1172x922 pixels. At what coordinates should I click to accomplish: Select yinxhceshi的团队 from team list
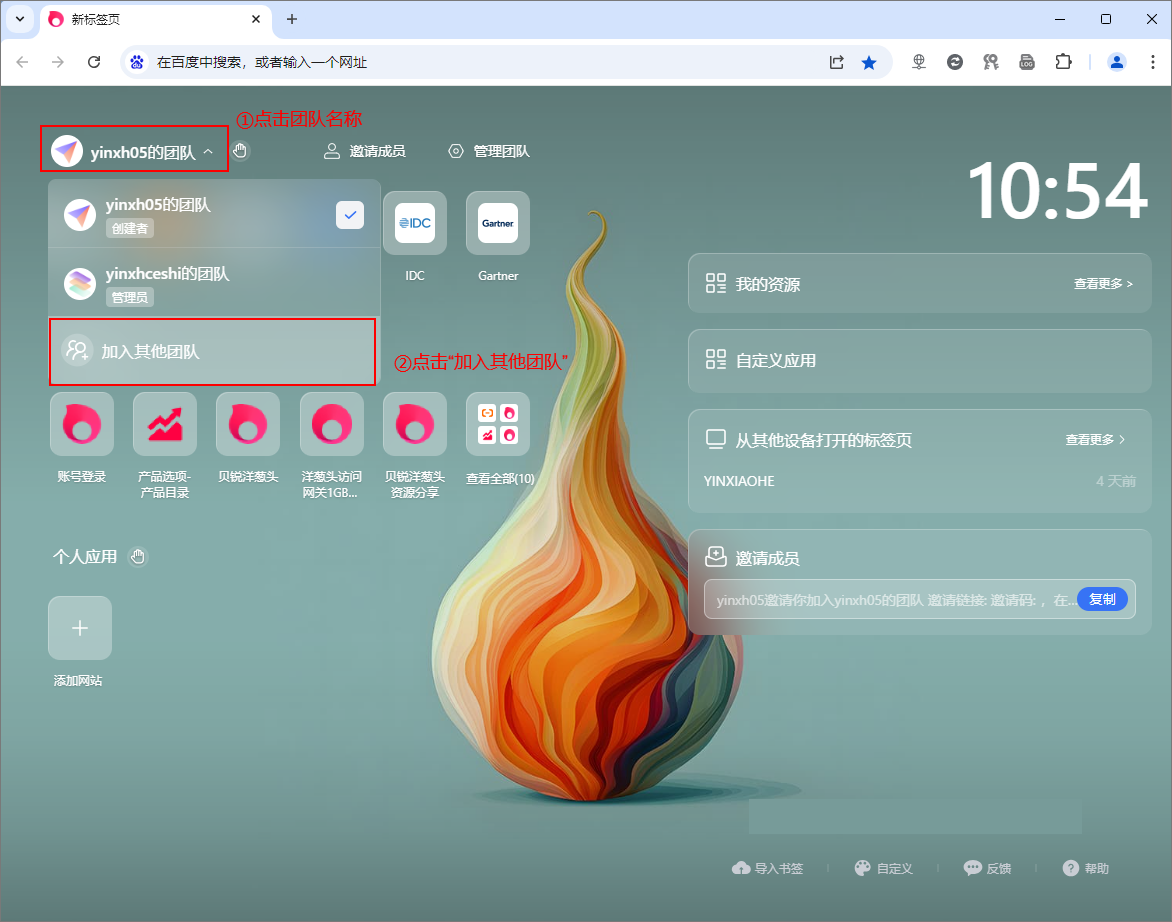pyautogui.click(x=167, y=274)
